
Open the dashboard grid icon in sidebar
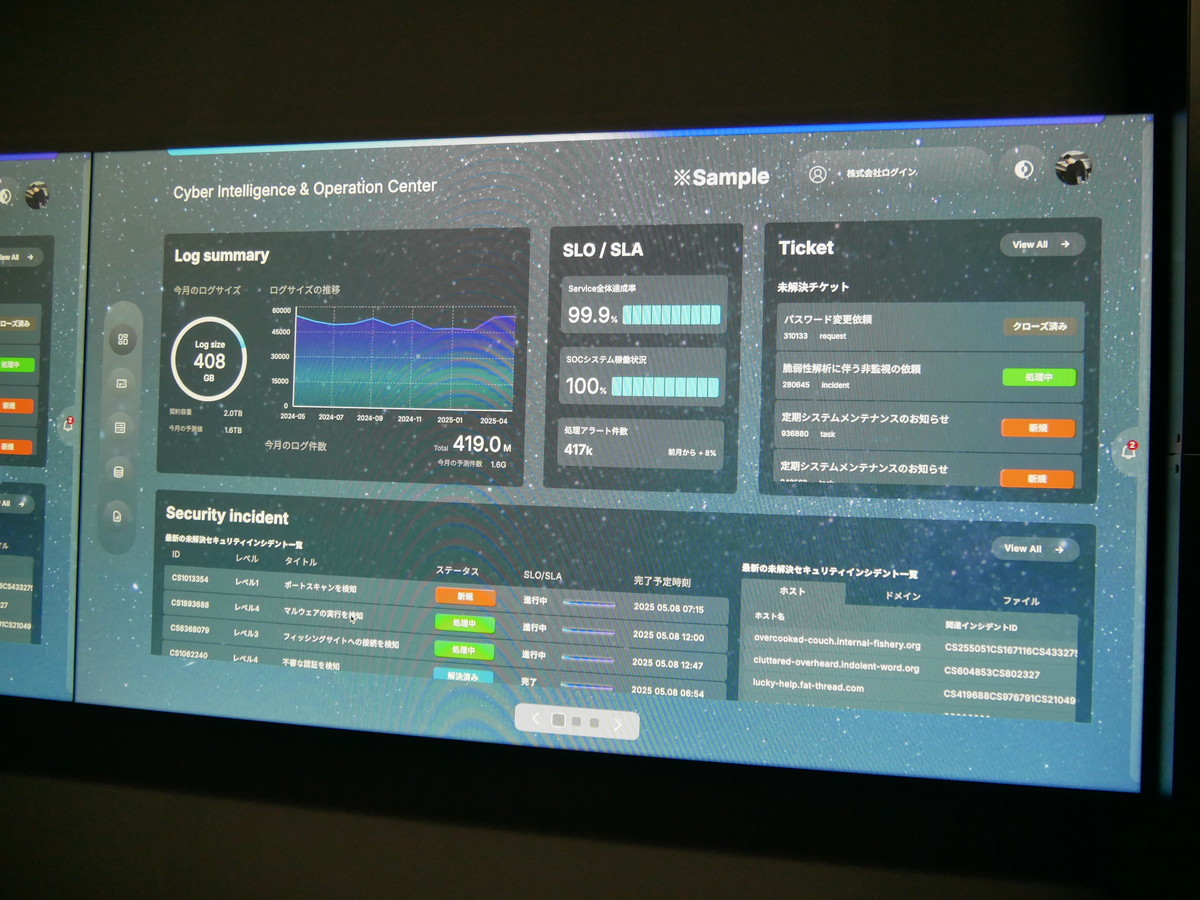123,340
